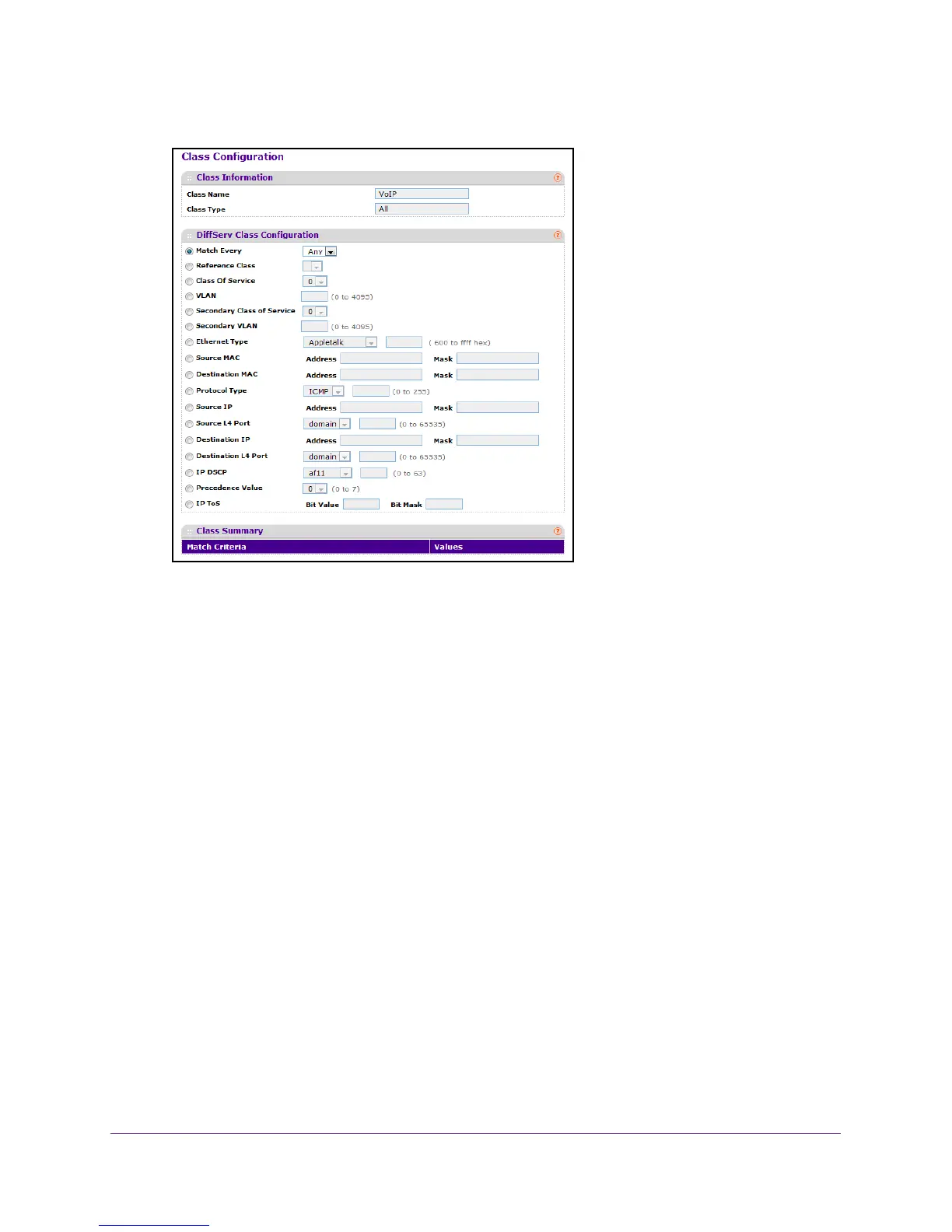Viewport: 952px width, 1232px height.
Task: Open help for Class Information section
Action: point(558,177)
